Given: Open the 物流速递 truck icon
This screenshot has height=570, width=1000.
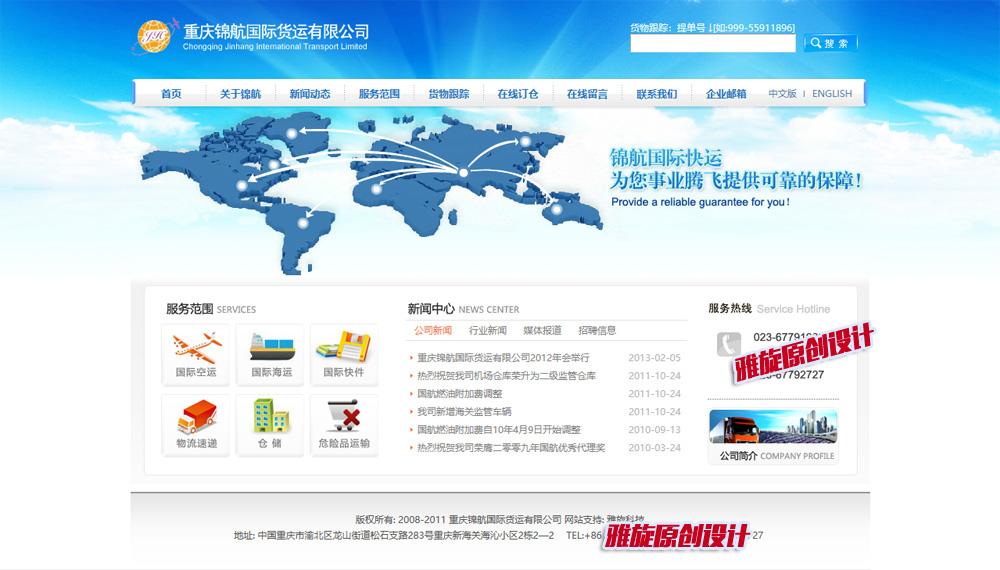Looking at the screenshot, I should tap(196, 417).
